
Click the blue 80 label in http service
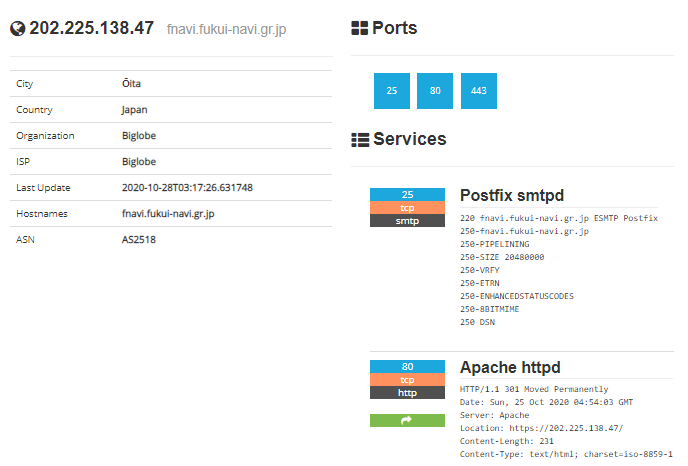click(407, 366)
